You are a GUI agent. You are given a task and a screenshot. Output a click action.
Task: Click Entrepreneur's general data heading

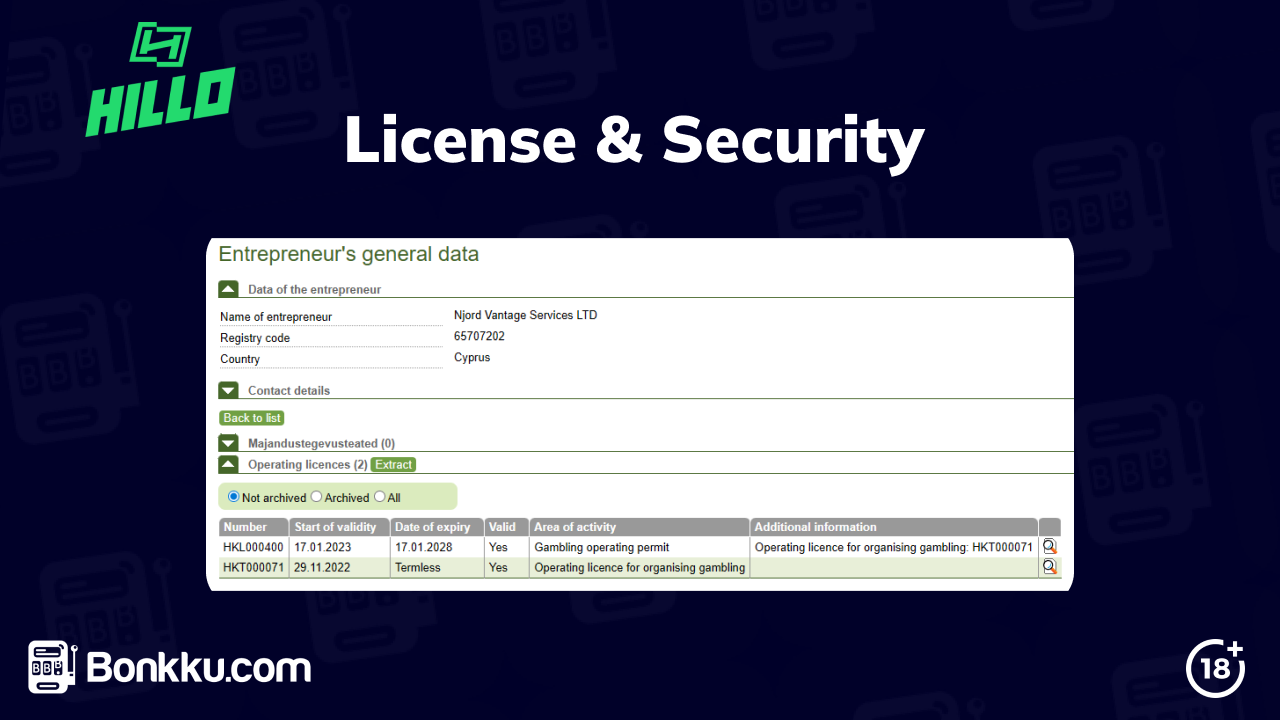(349, 254)
